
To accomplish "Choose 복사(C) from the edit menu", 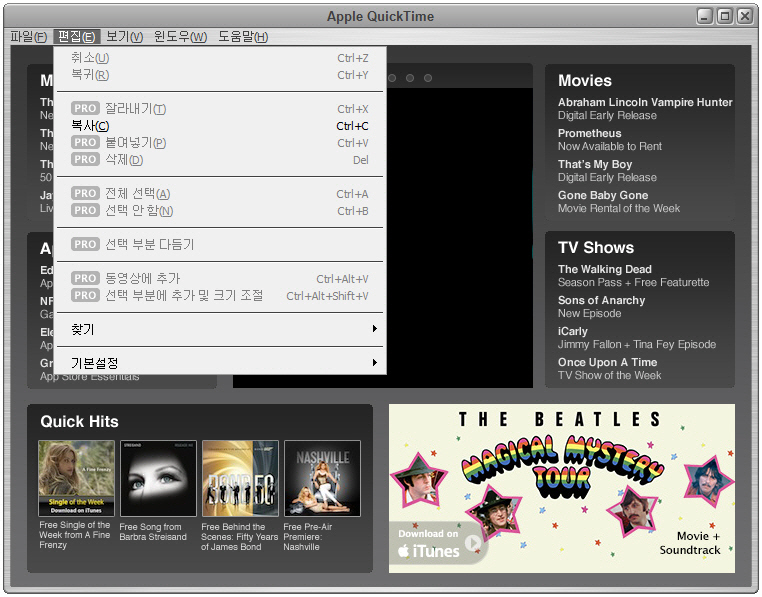I will coord(220,126).
